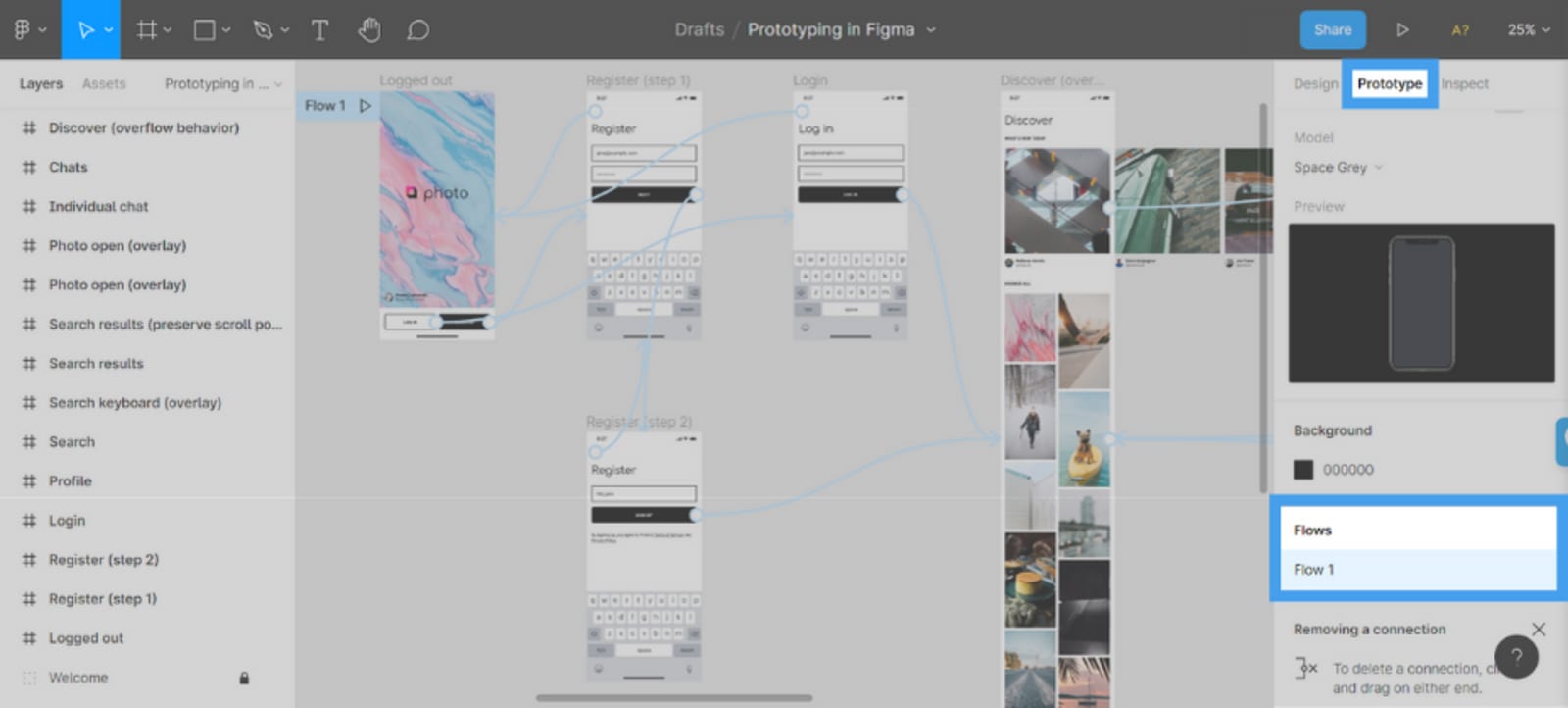
Task: Open the 25% zoom dropdown
Action: (x=1529, y=30)
